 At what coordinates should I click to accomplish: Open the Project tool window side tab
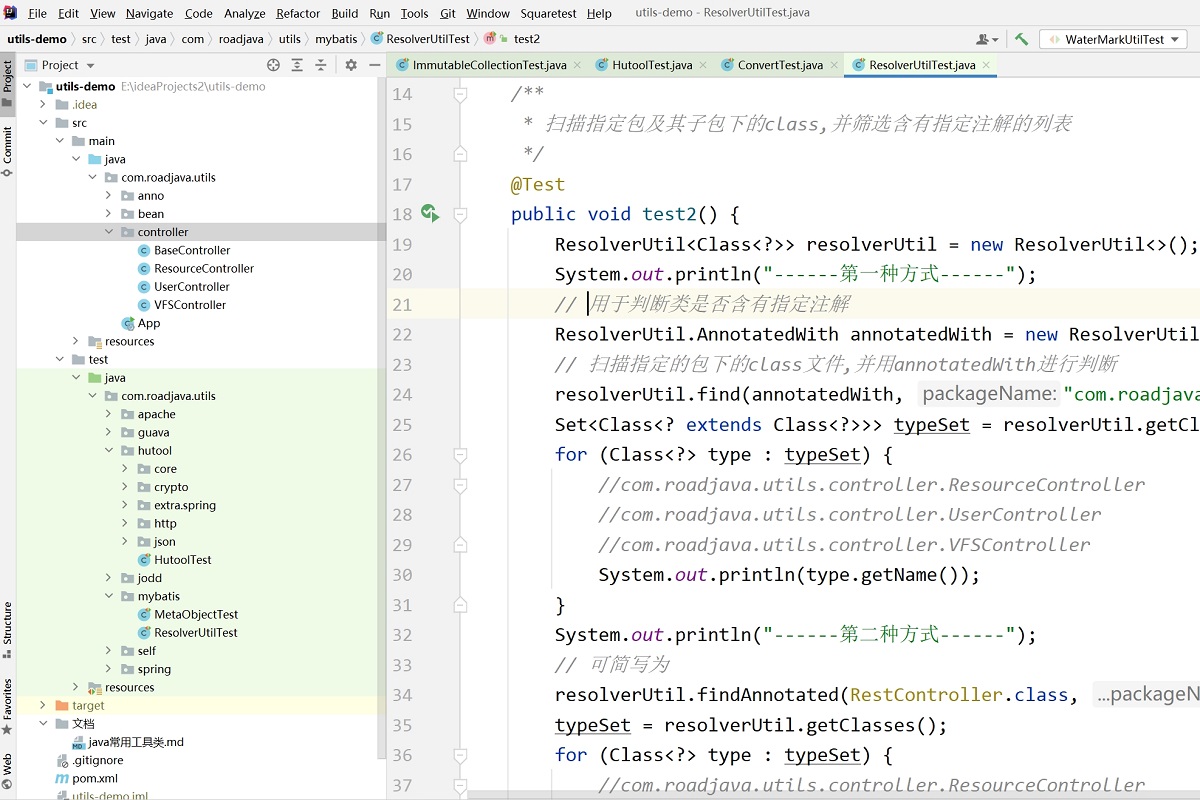coord(8,83)
